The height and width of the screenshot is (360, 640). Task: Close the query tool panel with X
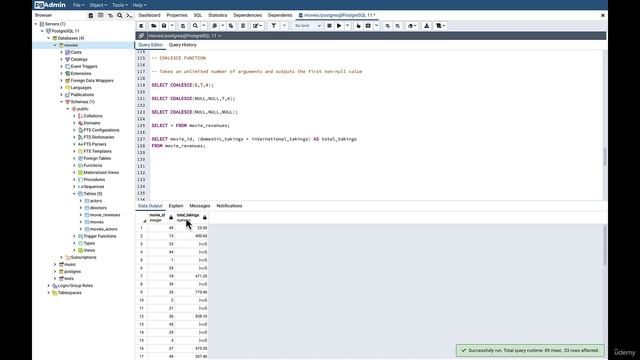(602, 16)
